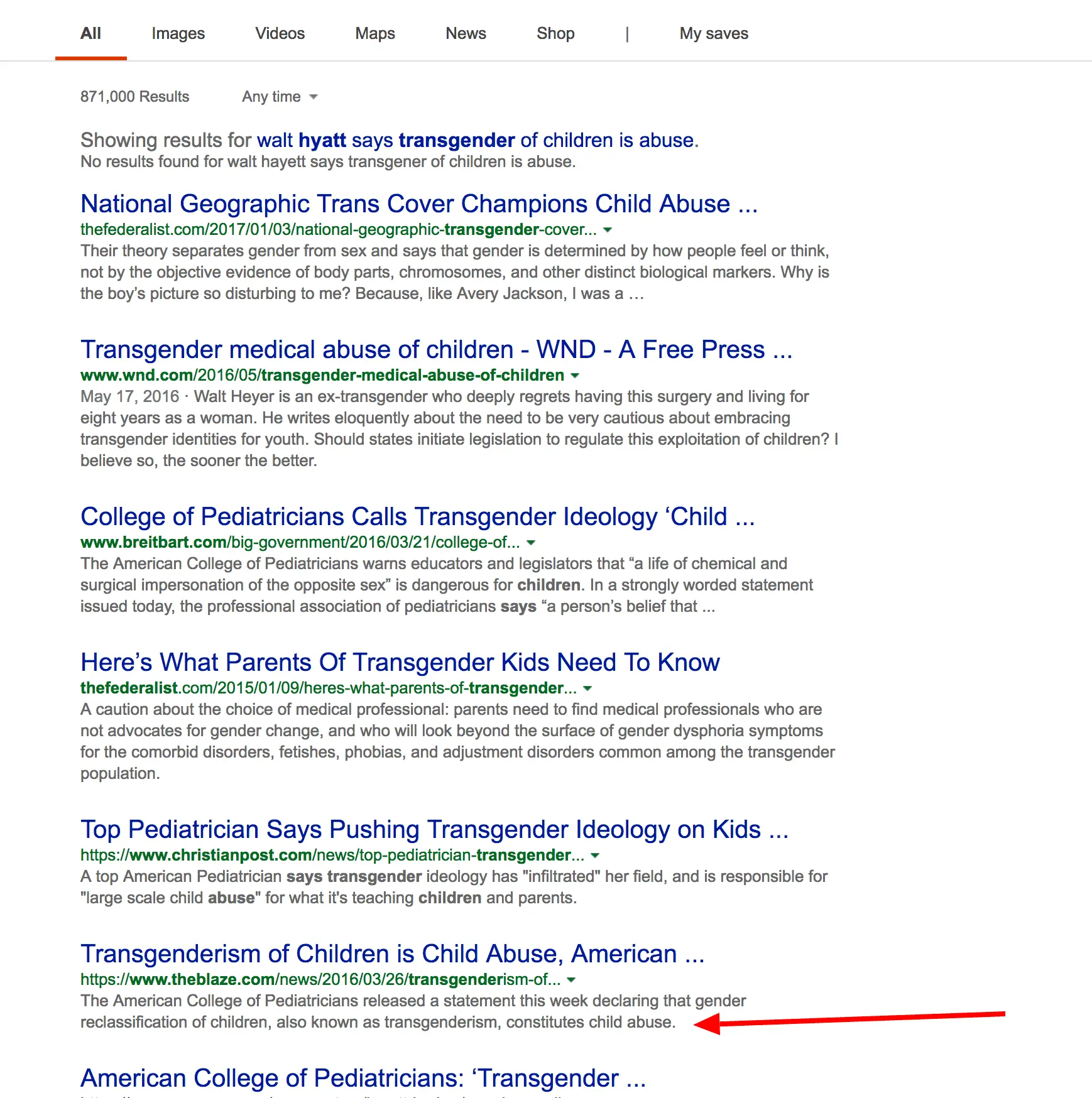The image size is (1092, 1098).
Task: Open My saves
Action: click(x=714, y=33)
